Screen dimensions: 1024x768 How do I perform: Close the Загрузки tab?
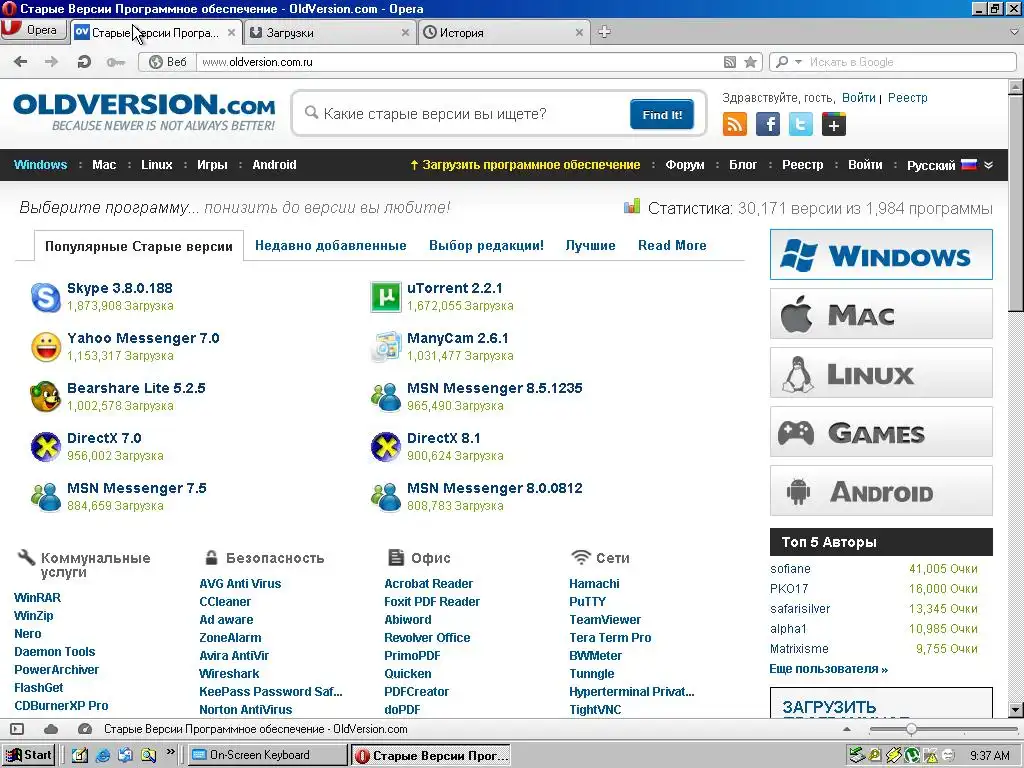(x=405, y=32)
